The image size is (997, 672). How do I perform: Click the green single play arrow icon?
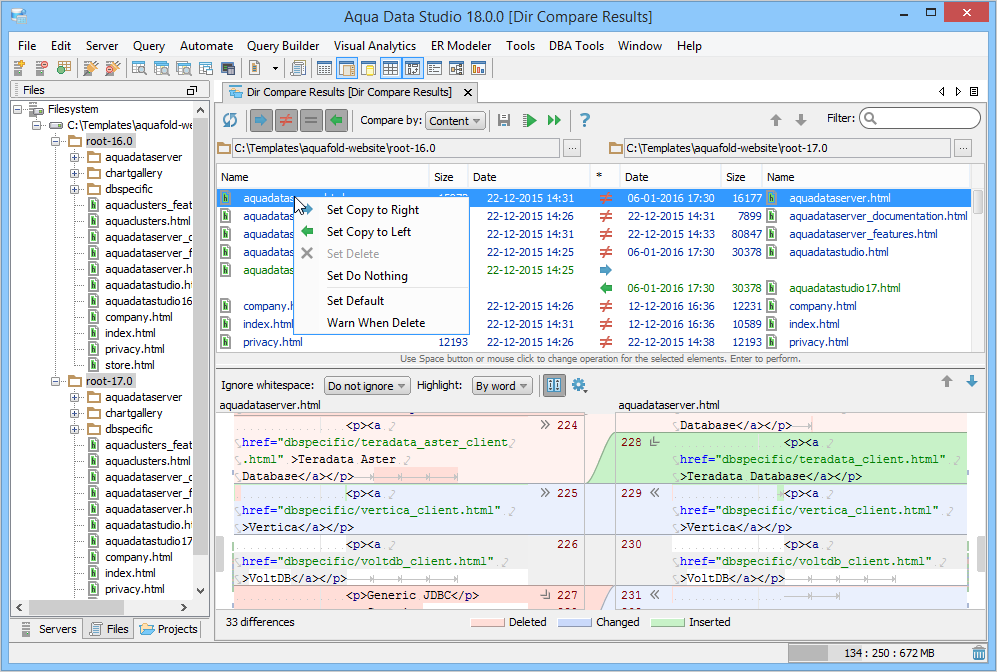point(531,120)
